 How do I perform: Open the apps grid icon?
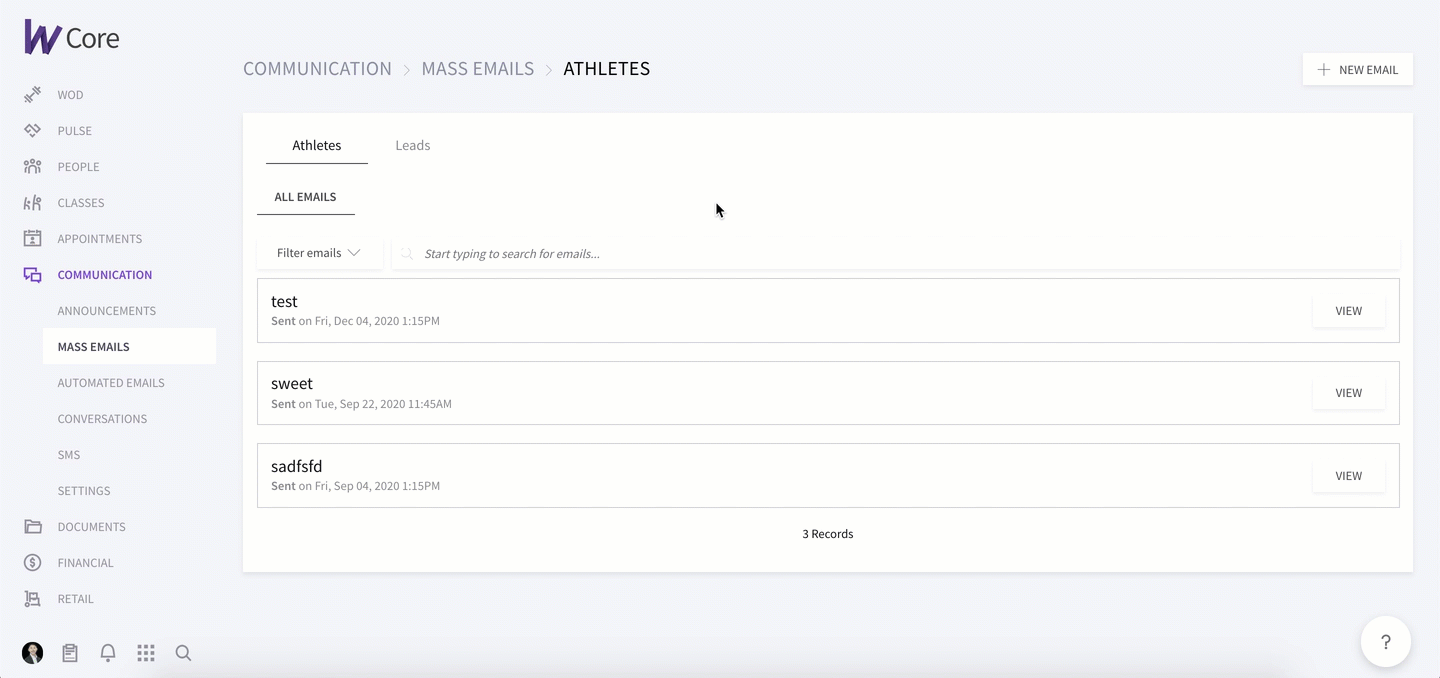(x=146, y=653)
